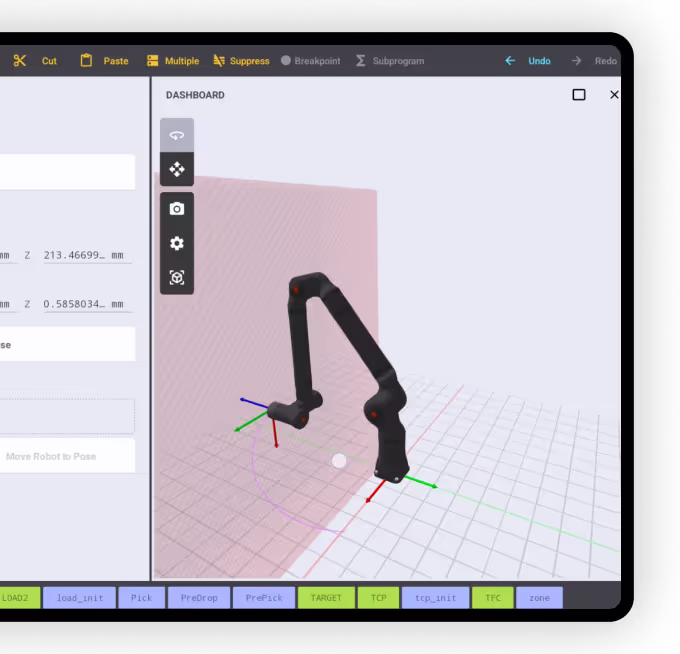680x654 pixels.
Task: Click the Paste clipboard icon
Action: click(86, 60)
